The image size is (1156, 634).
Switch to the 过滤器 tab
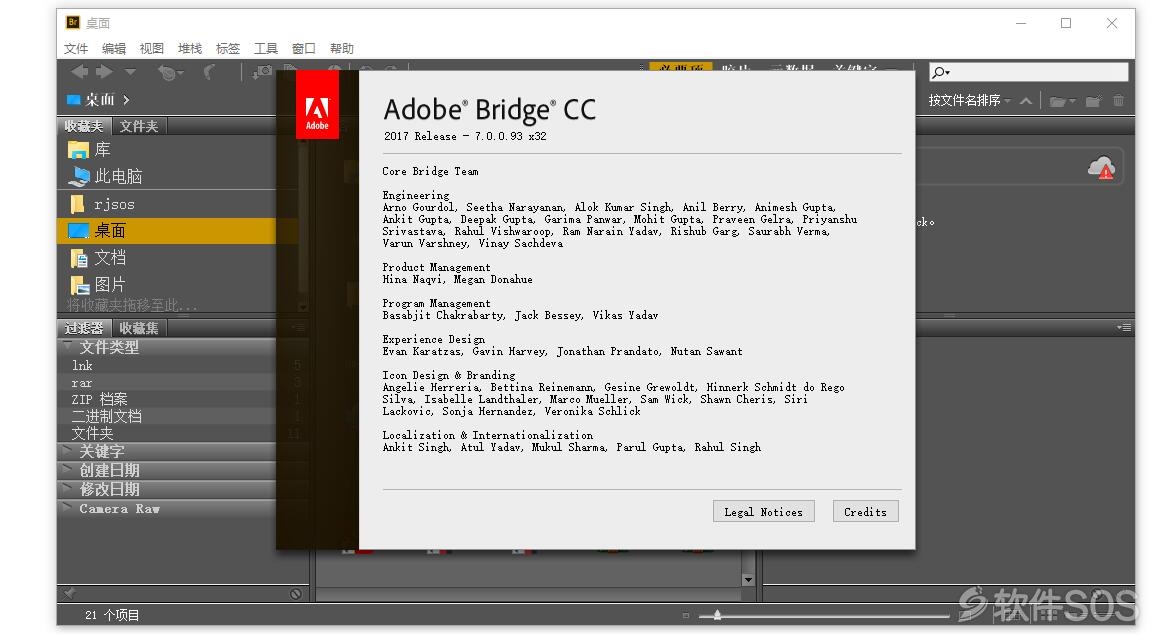(x=83, y=328)
